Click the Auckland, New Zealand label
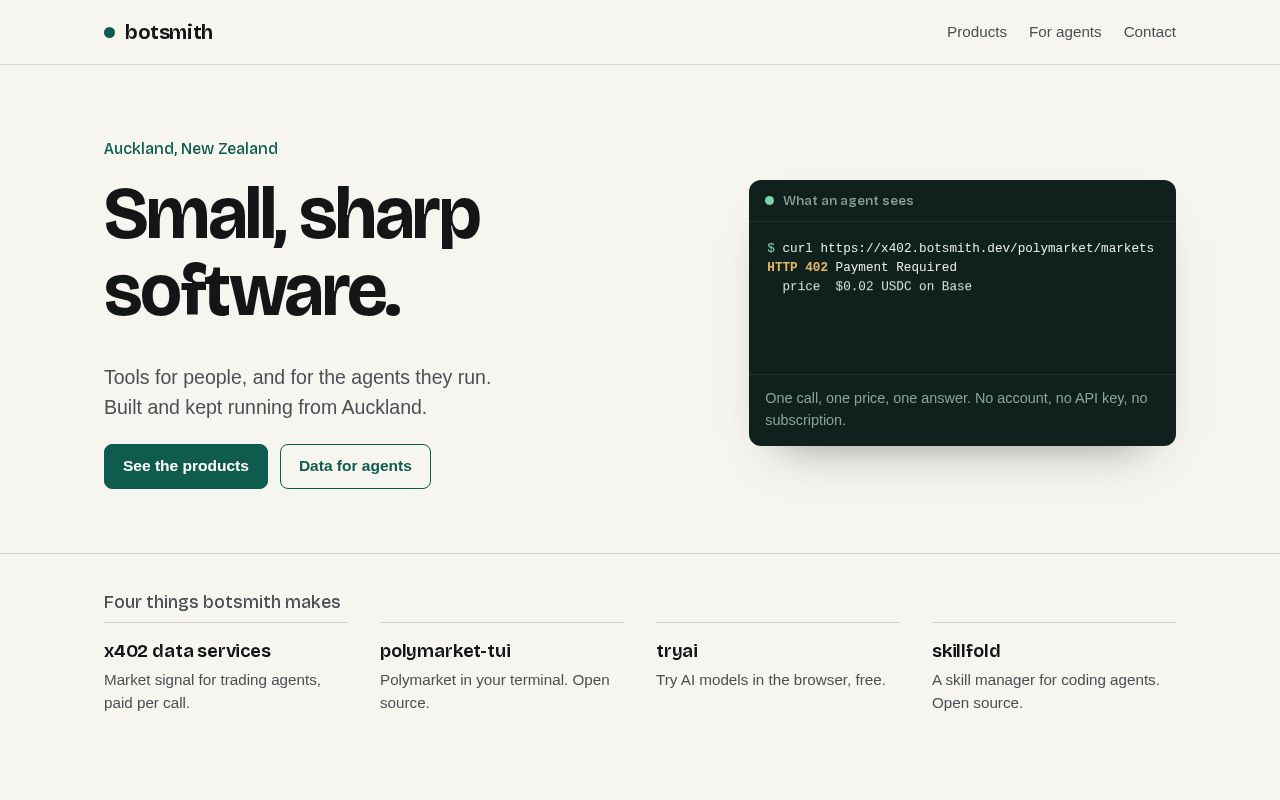1280x800 pixels. 191,149
